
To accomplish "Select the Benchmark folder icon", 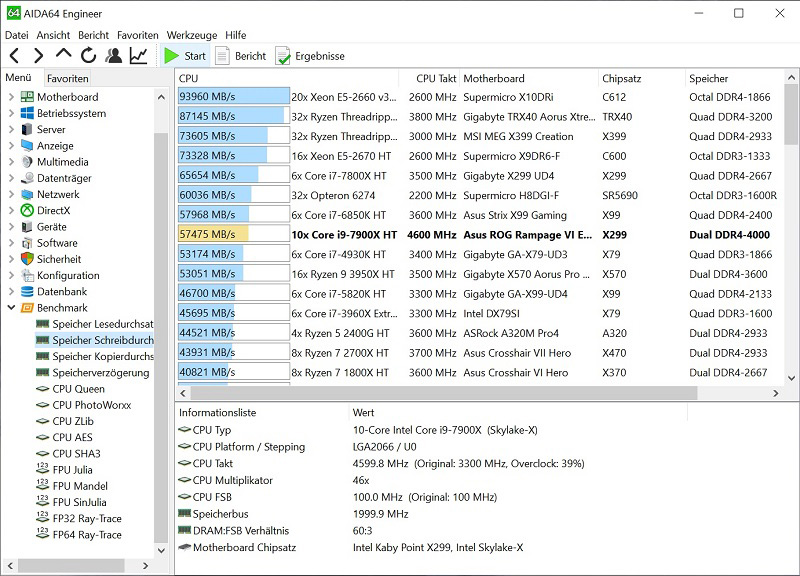I will tap(27, 308).
